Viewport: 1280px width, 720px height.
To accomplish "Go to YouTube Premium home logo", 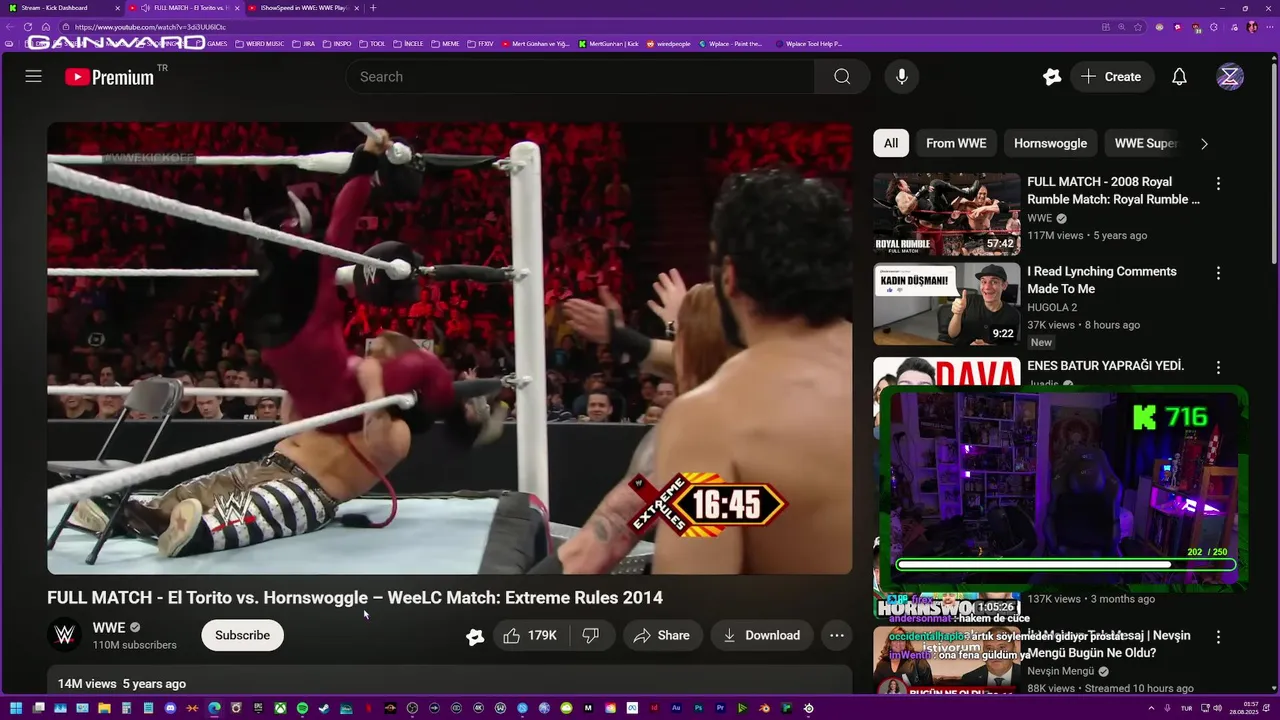I will coord(110,77).
